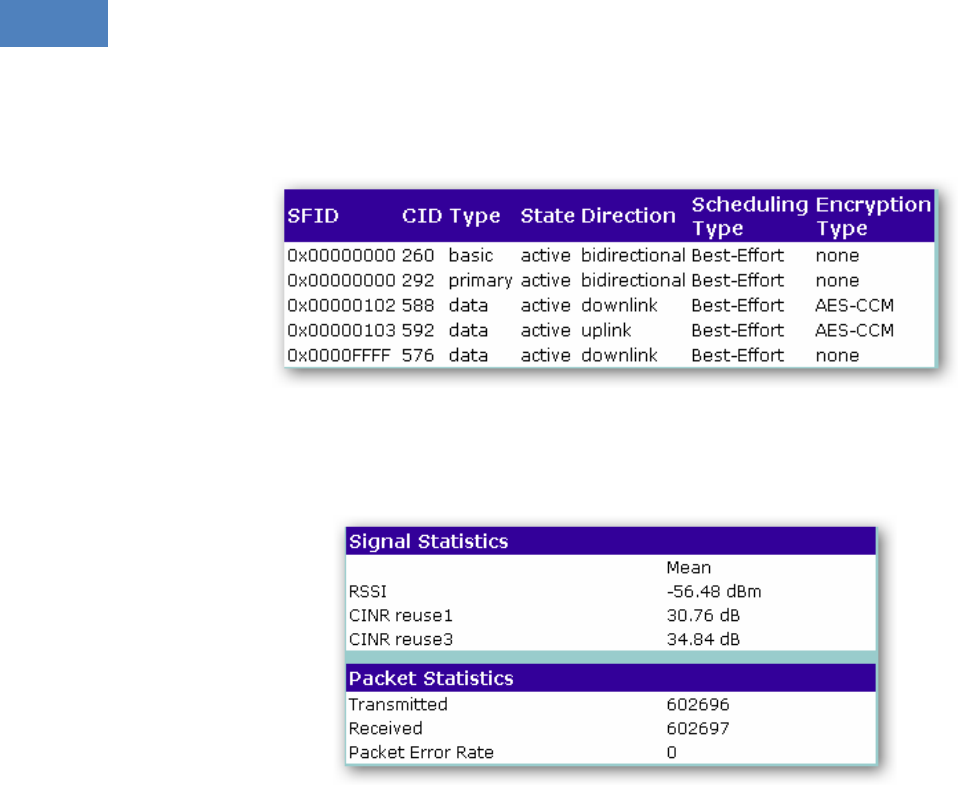
Task: Select SFID 0x00000102 cell
Action: [341, 305]
